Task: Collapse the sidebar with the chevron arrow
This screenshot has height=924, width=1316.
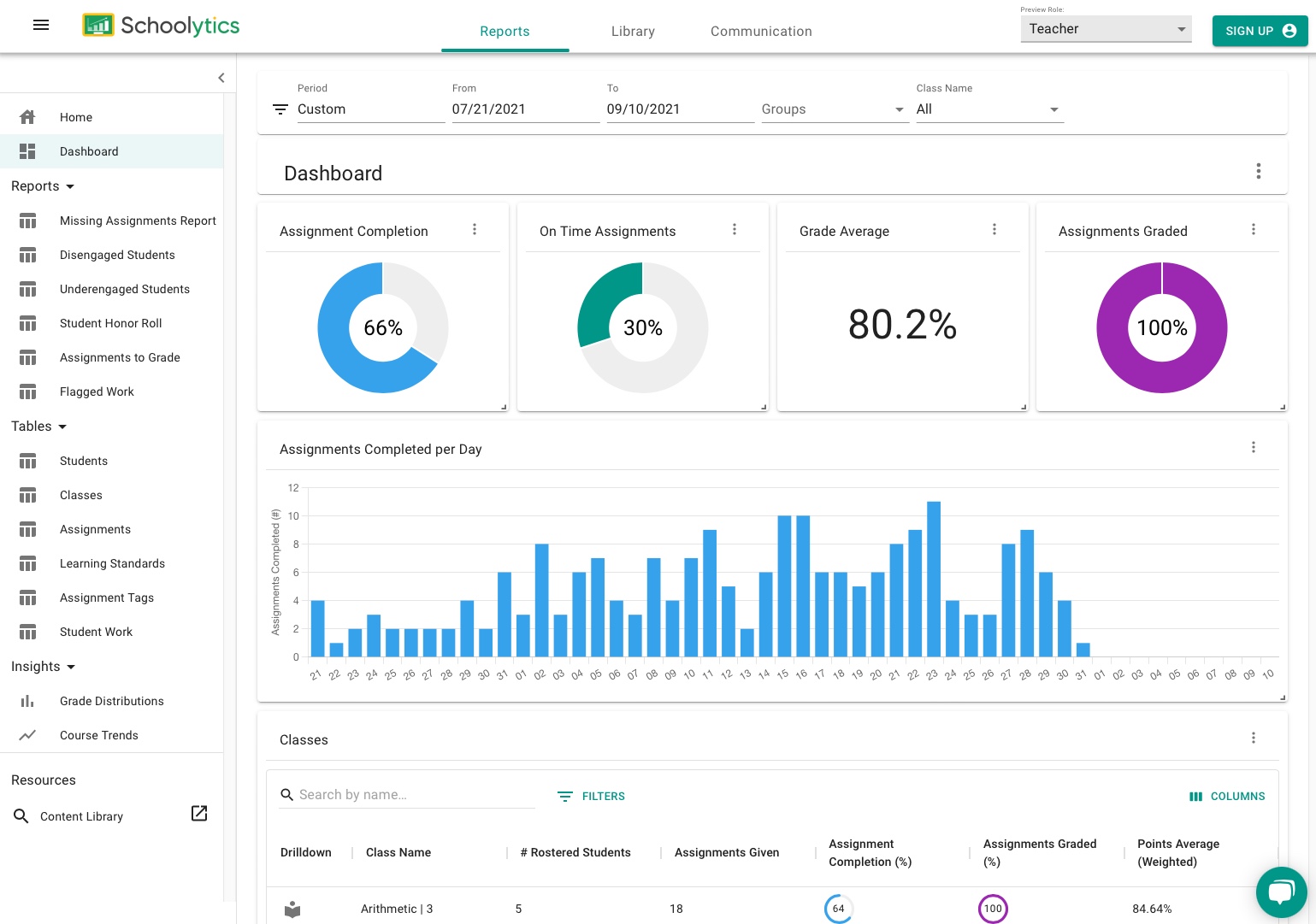Action: pyautogui.click(x=221, y=78)
